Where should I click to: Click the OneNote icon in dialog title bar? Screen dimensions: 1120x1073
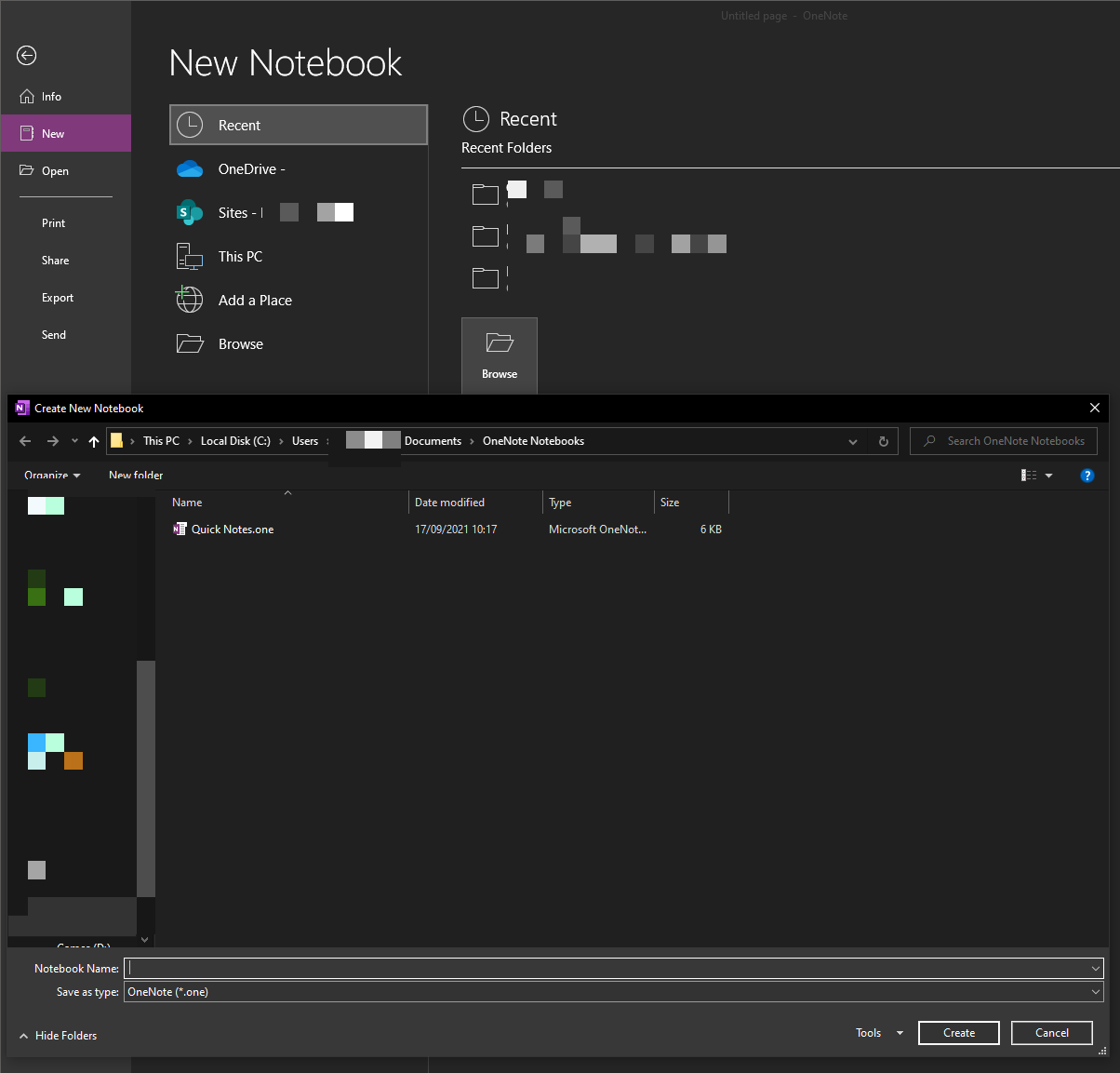pyautogui.click(x=22, y=408)
